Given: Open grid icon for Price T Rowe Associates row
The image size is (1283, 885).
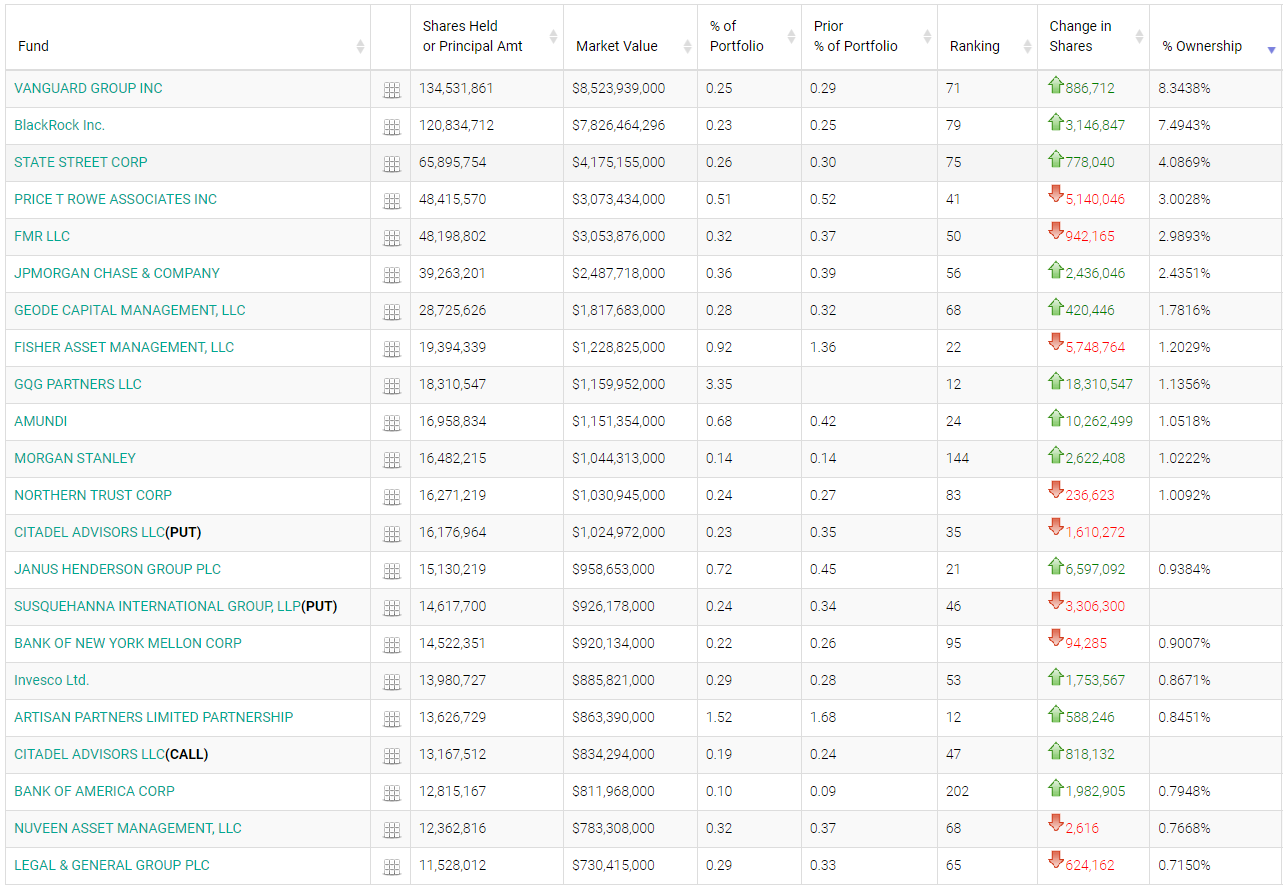Looking at the screenshot, I should [x=391, y=201].
